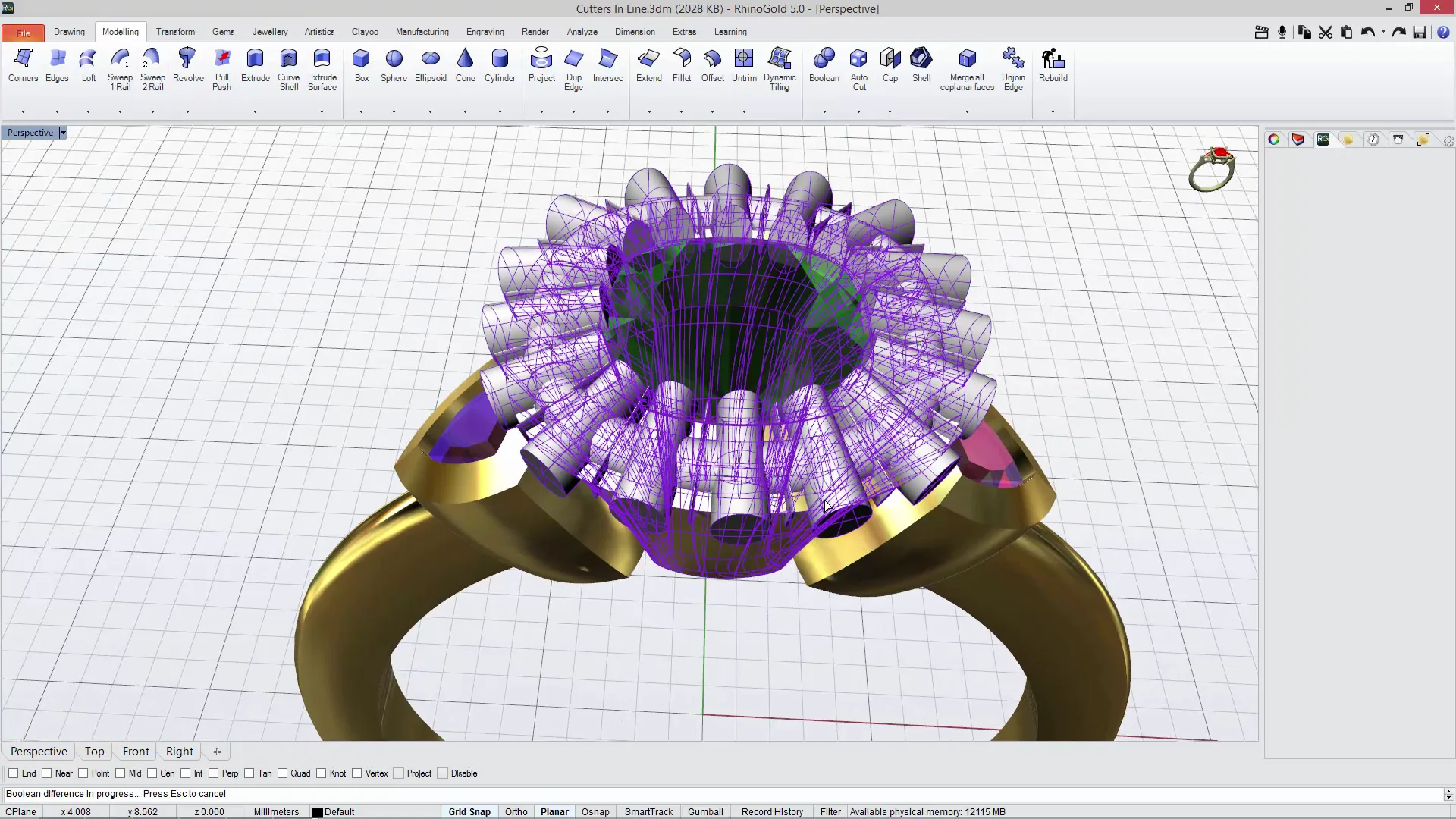Select the Auto Cut tool

click(x=858, y=70)
